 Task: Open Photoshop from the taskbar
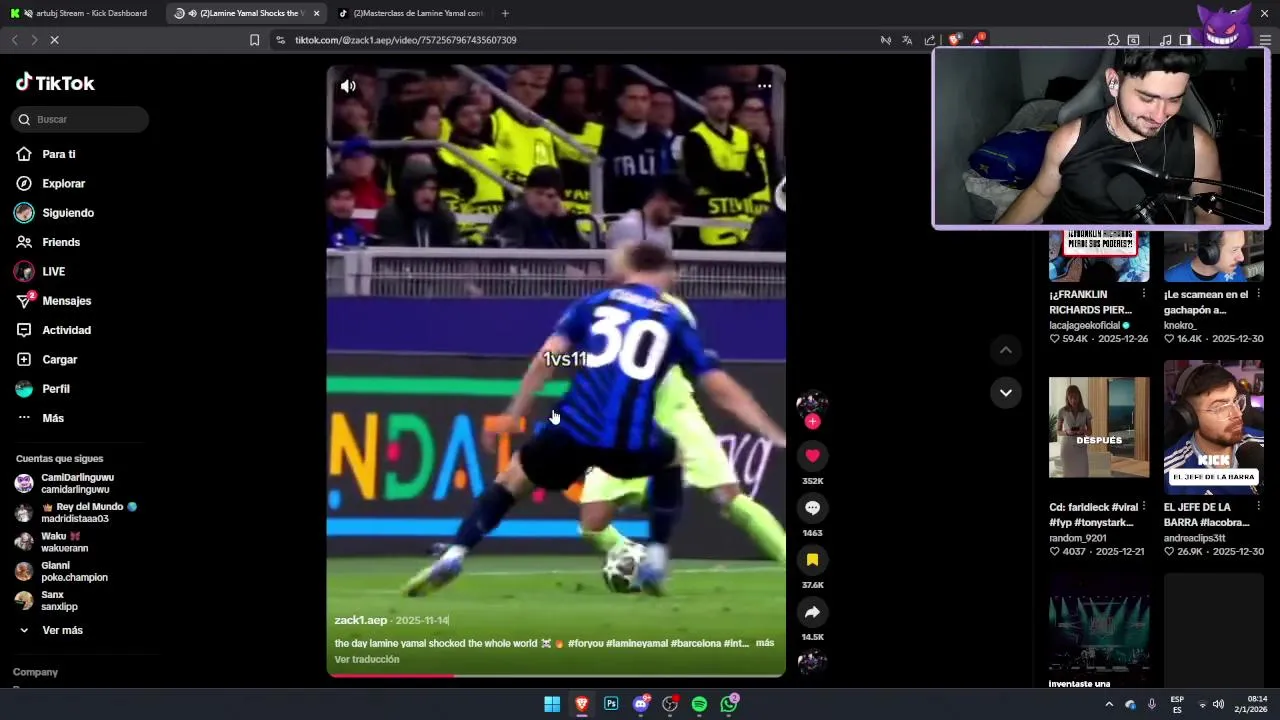point(611,704)
